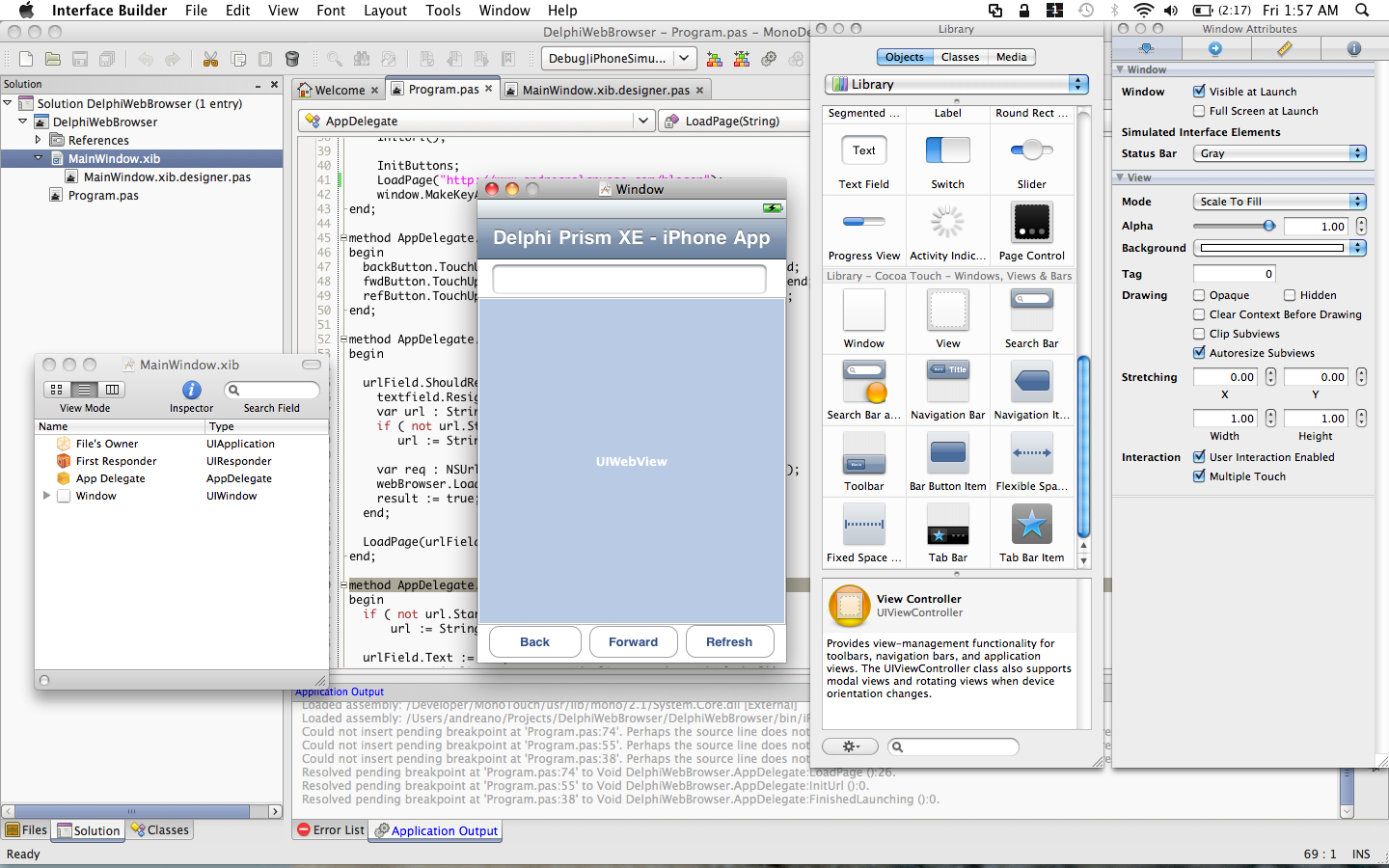Click the URL text field in Window
The width and height of the screenshot is (1389, 868).
click(630, 280)
